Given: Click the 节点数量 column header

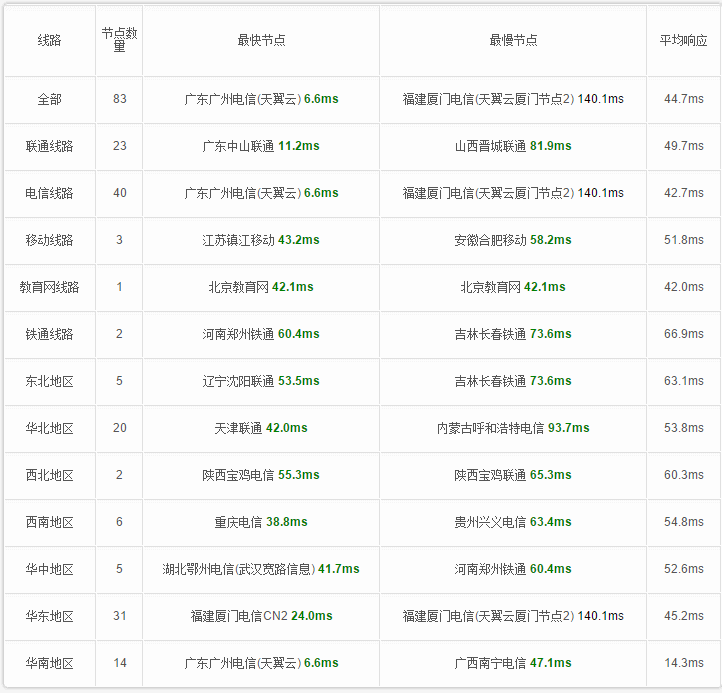Looking at the screenshot, I should (x=119, y=40).
